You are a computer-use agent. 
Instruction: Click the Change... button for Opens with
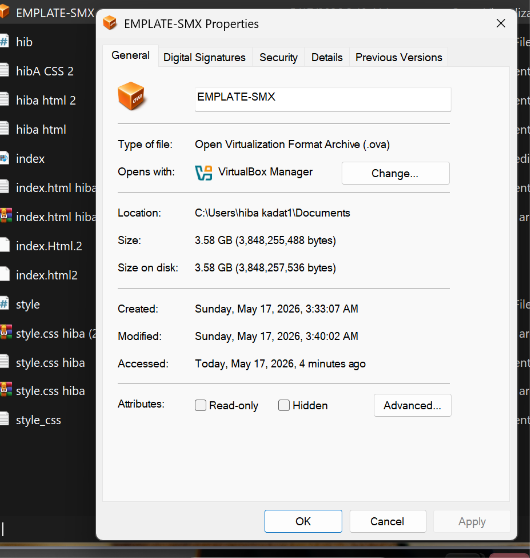point(395,173)
